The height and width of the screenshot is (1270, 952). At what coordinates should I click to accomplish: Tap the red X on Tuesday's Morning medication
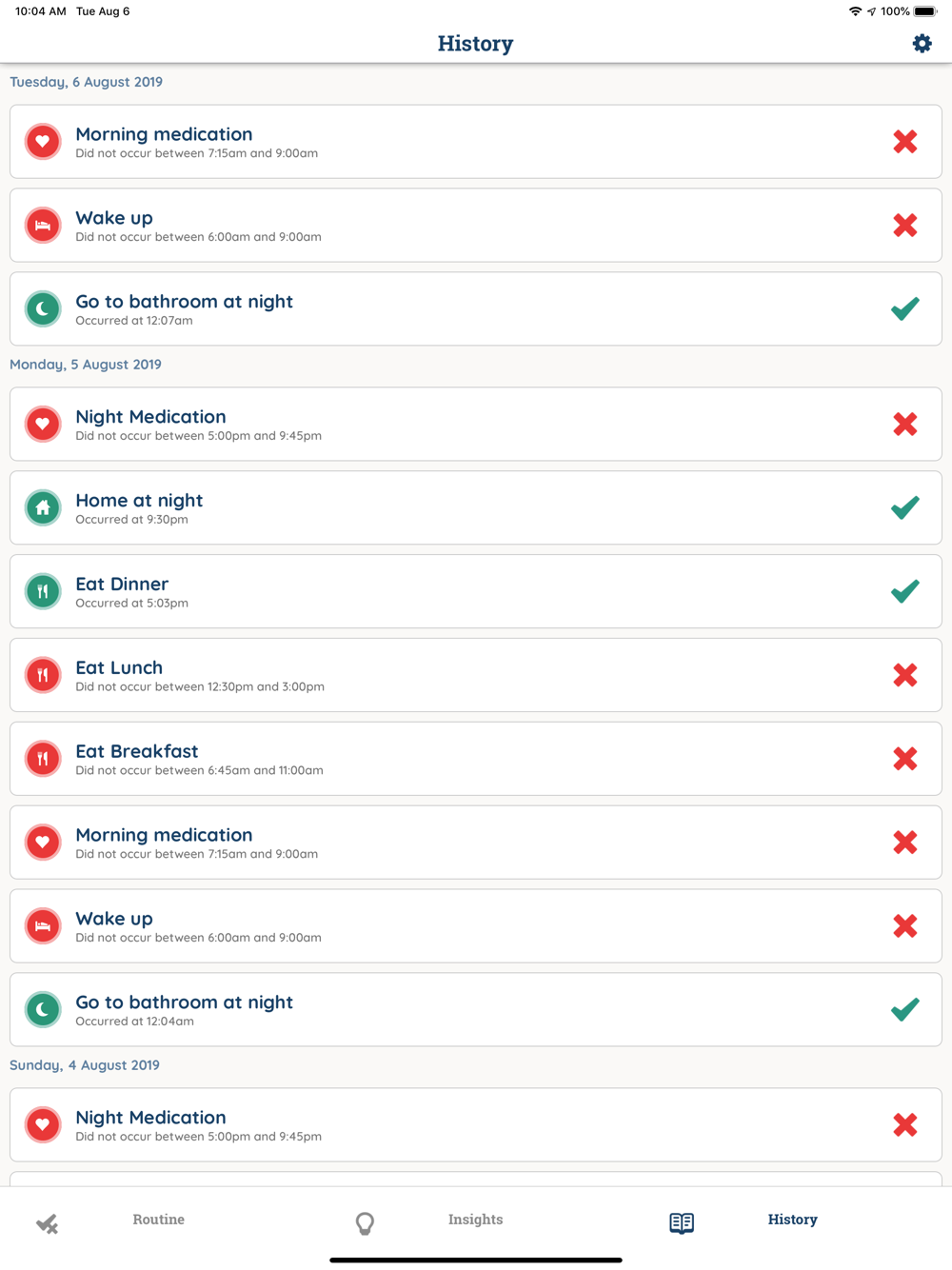point(905,142)
